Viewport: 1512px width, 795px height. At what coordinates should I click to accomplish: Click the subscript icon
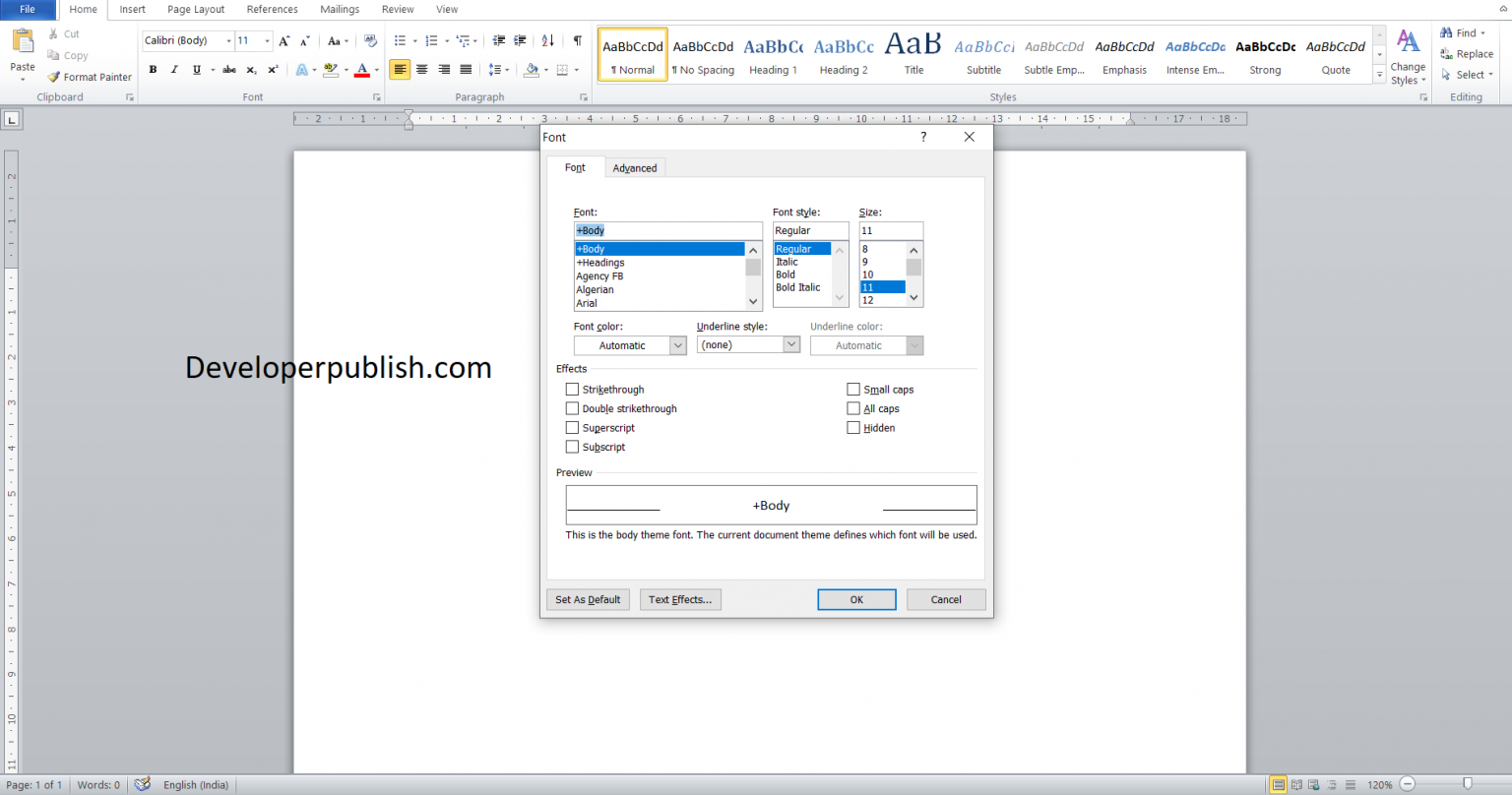250,69
